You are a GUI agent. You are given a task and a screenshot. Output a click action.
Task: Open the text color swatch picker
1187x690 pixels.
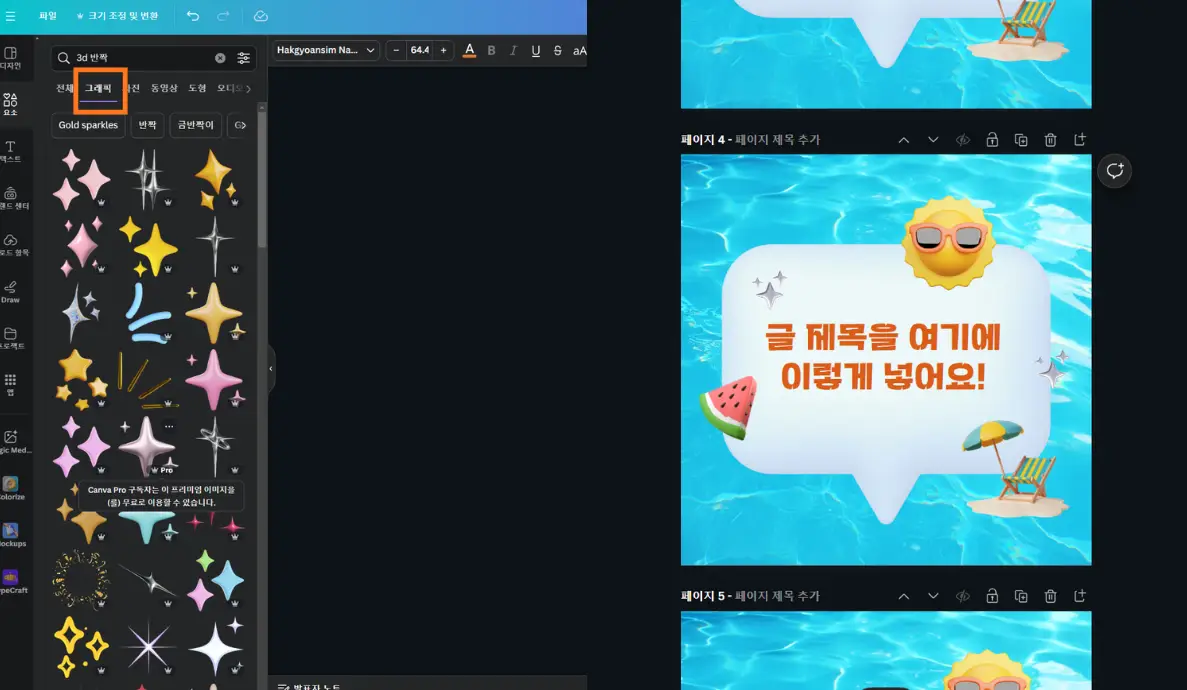click(x=469, y=50)
